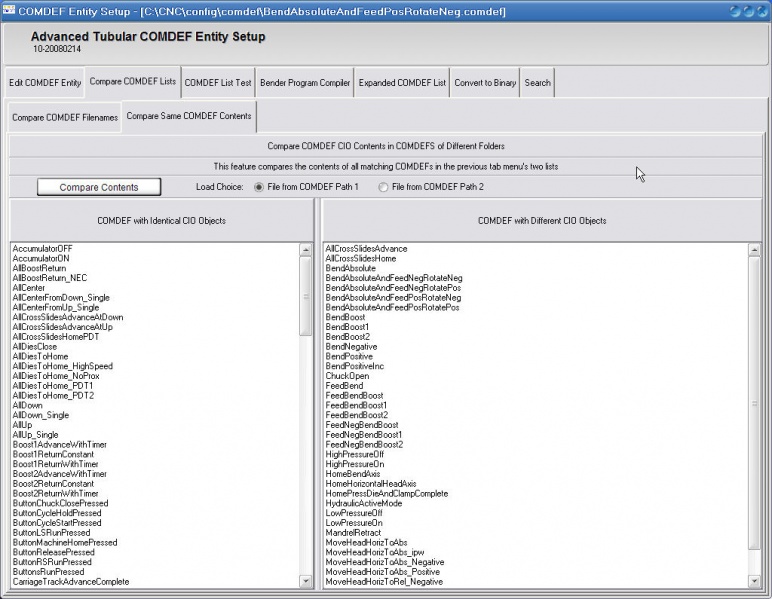772x599 pixels.
Task: Switch to the Search tab
Action: (x=537, y=83)
